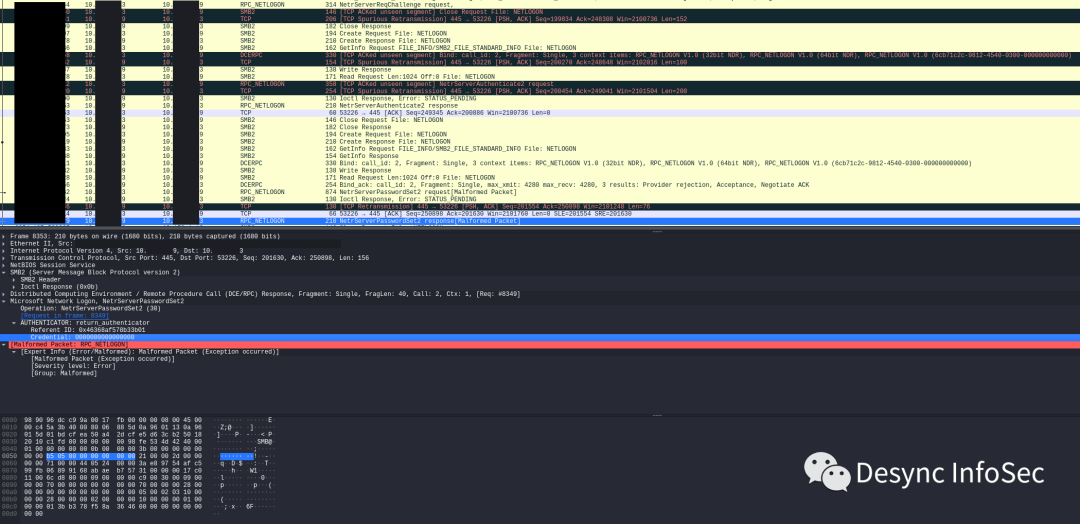
Task: Expand the Ioctl Response (0x0b) subtree
Action: (x=14, y=286)
